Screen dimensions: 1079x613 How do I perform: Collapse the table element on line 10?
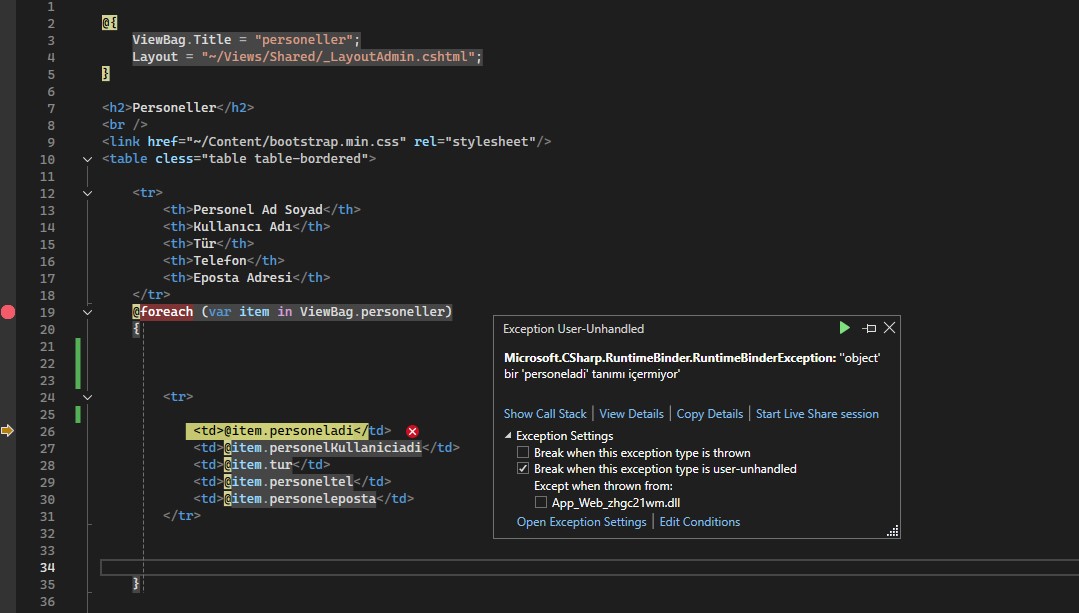click(87, 159)
